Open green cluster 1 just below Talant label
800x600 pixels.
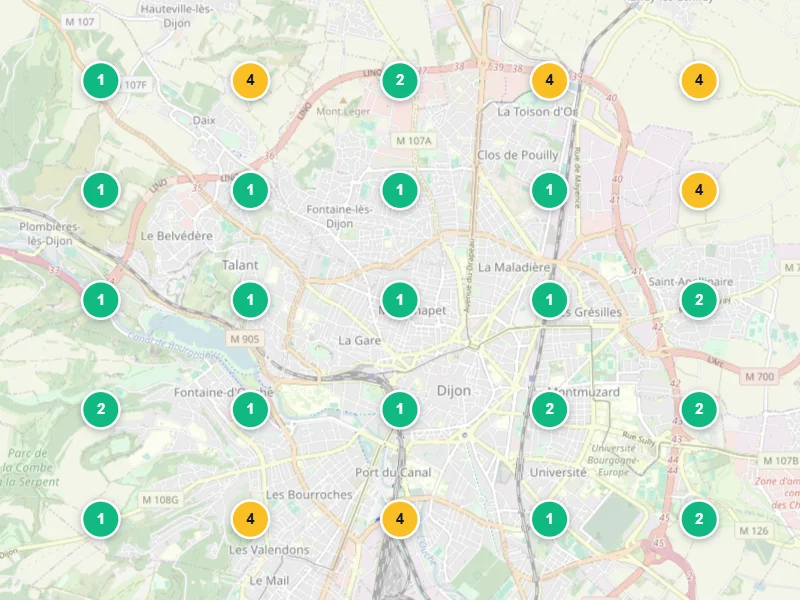tap(250, 299)
